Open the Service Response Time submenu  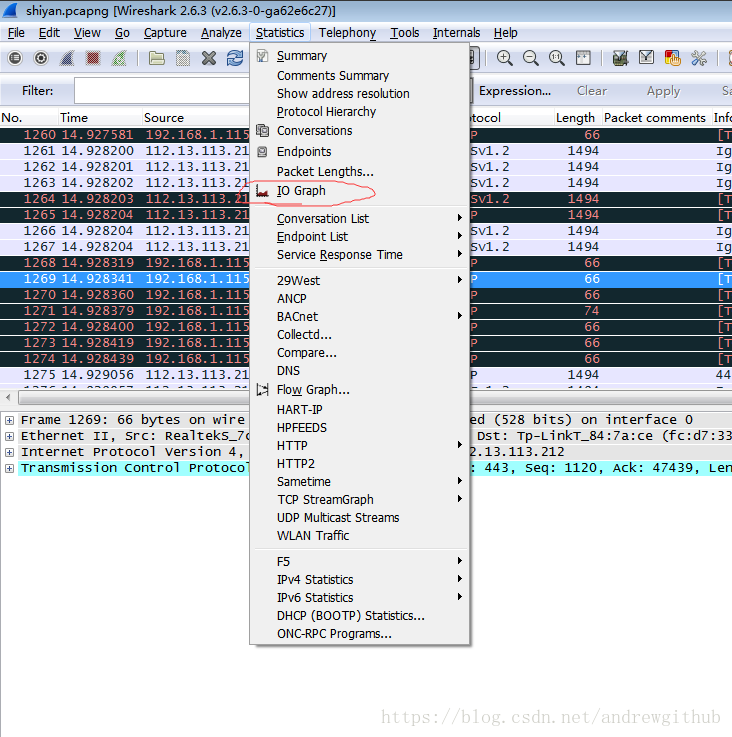click(360, 255)
